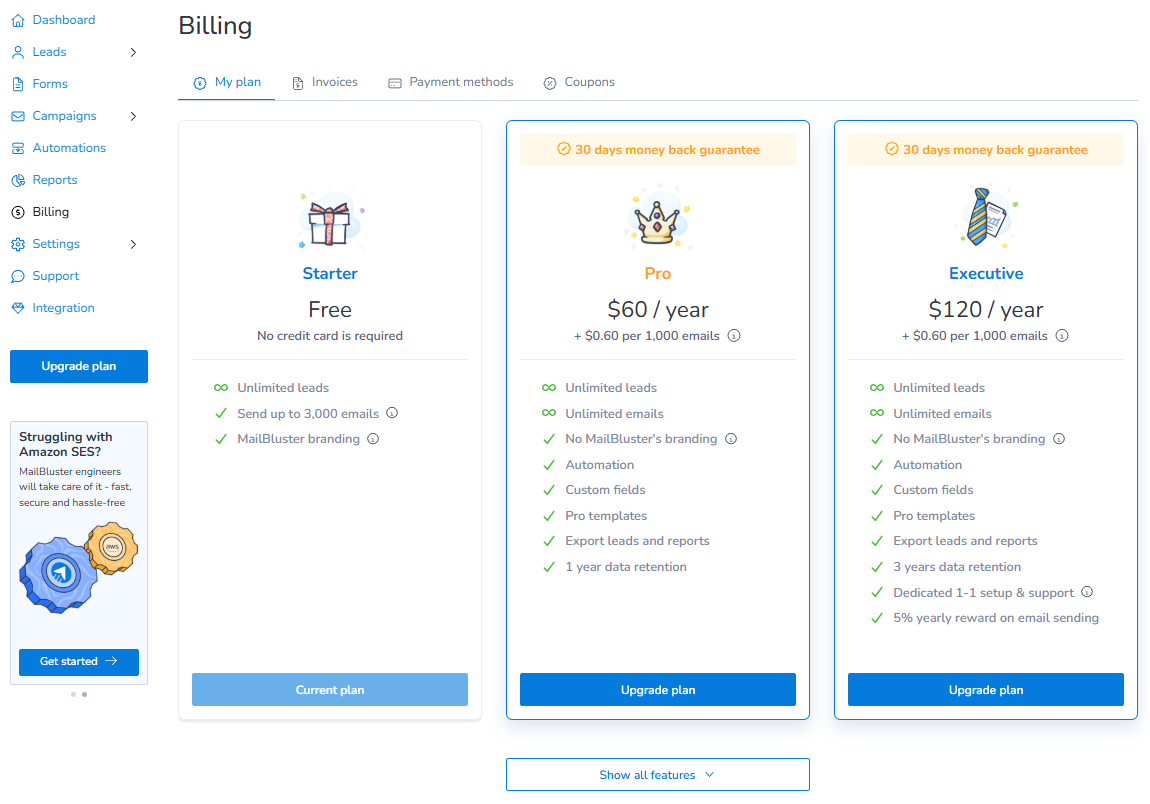
Task: Open the My plan tab
Action: coord(227,82)
